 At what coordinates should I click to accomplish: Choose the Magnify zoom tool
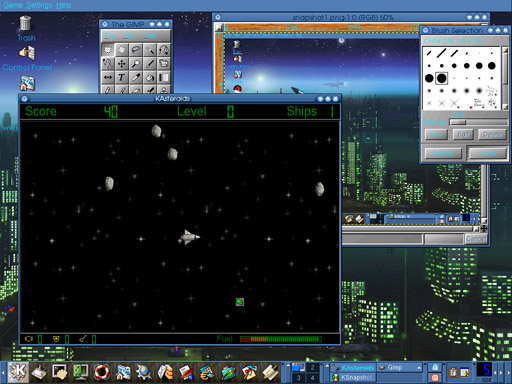[x=136, y=64]
